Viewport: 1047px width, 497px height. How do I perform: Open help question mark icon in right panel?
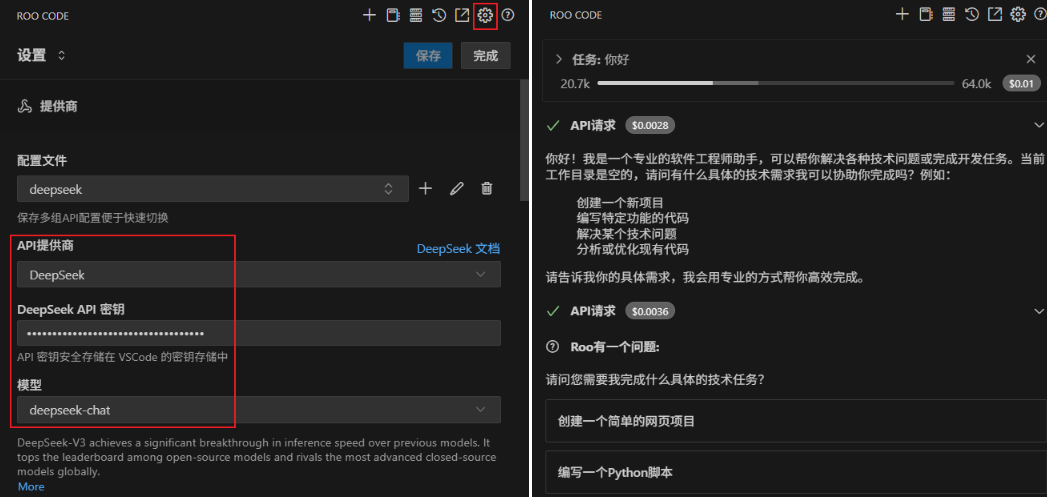1038,15
